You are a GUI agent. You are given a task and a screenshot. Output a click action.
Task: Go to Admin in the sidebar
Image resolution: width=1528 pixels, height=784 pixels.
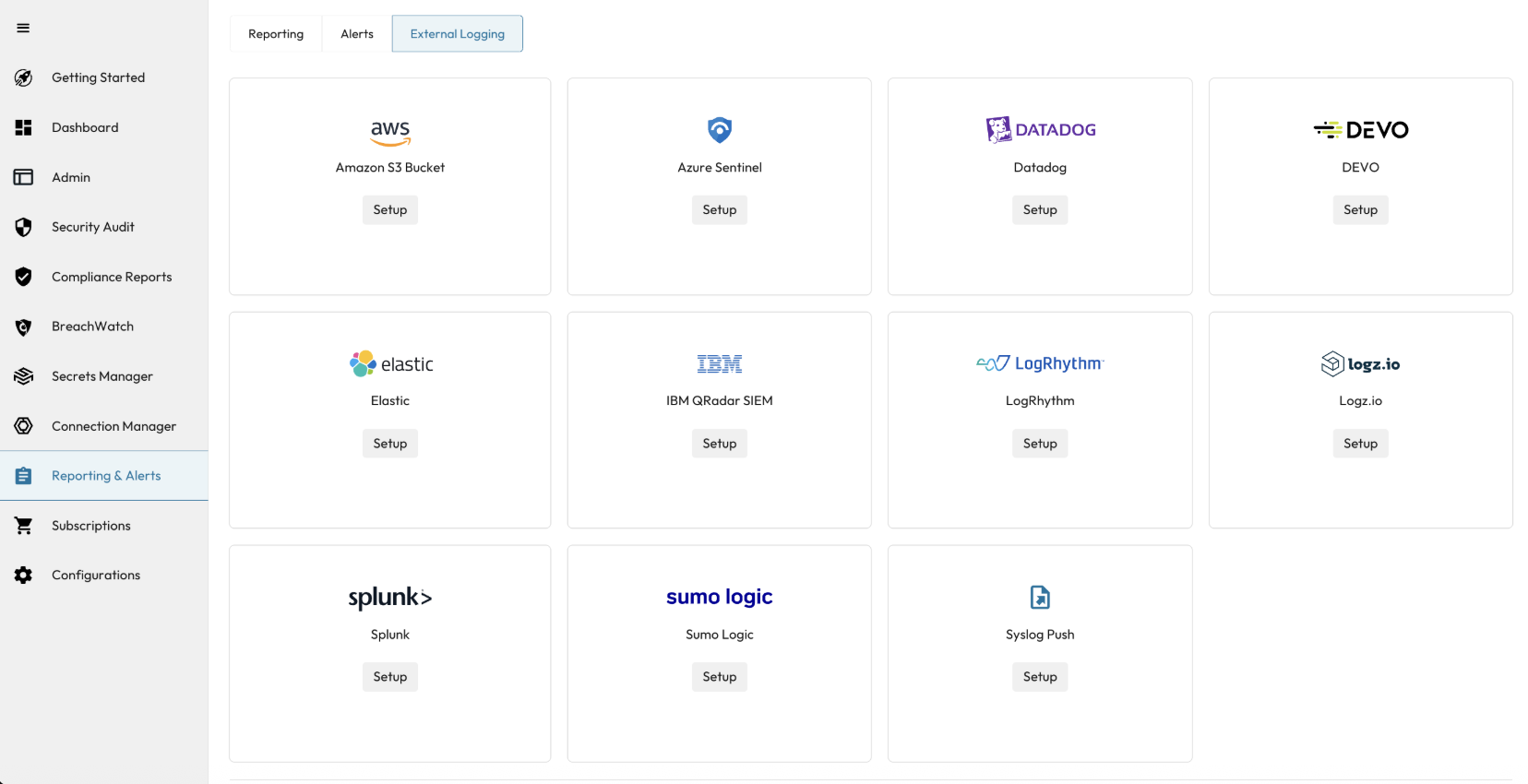tap(71, 177)
